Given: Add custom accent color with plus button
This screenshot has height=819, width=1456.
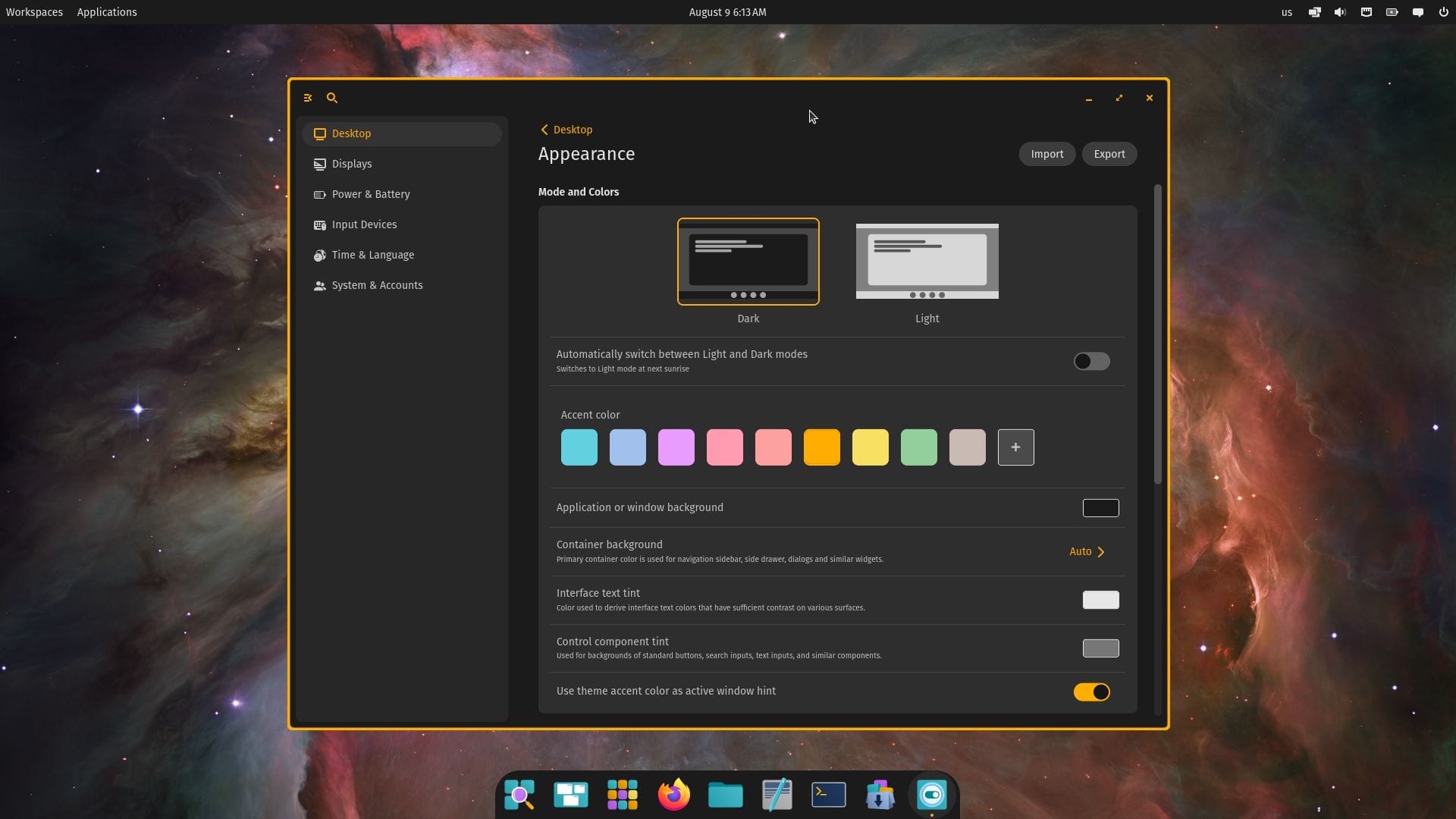Looking at the screenshot, I should [1015, 447].
